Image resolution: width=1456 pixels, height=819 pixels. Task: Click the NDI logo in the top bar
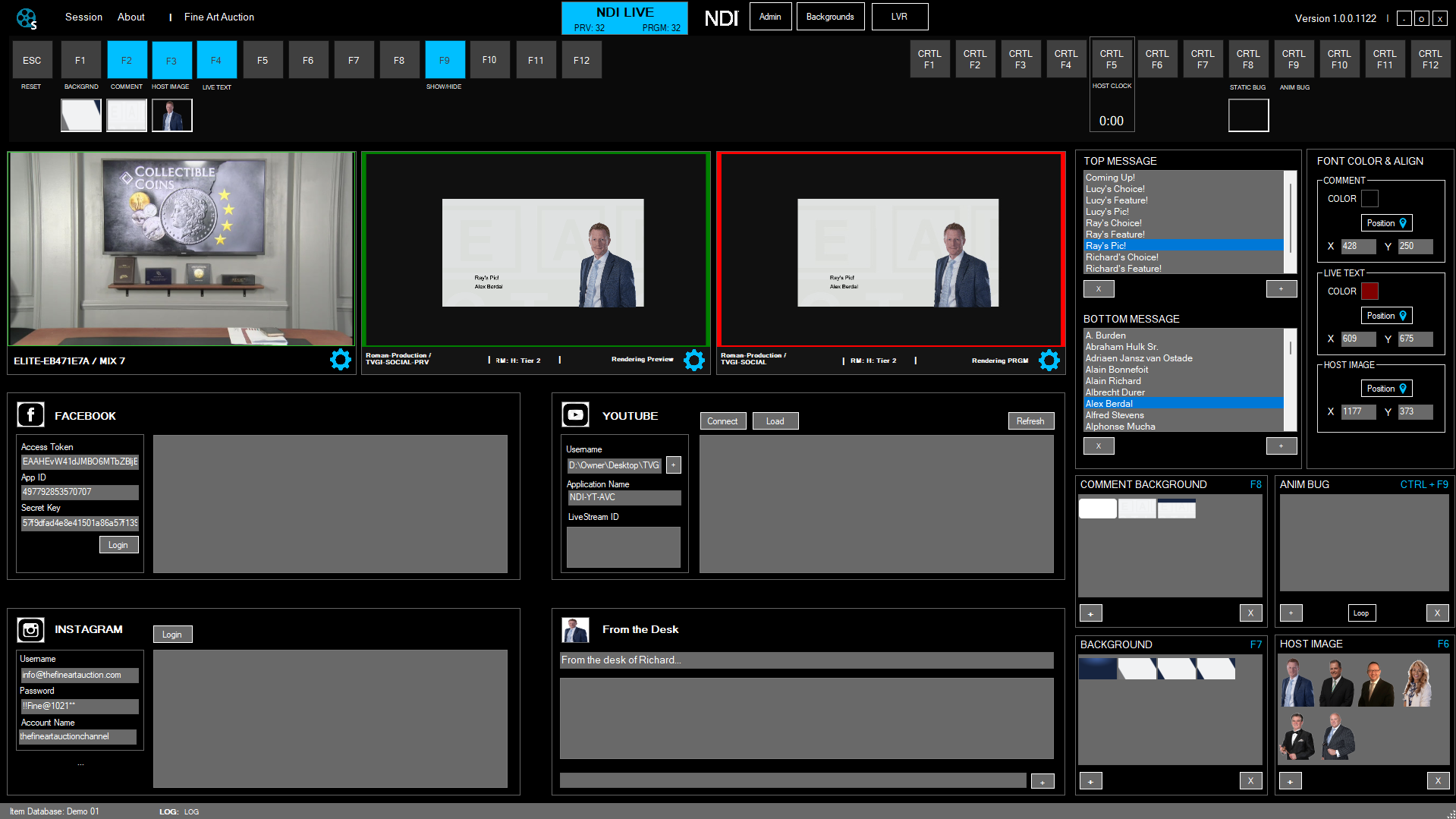tap(720, 17)
